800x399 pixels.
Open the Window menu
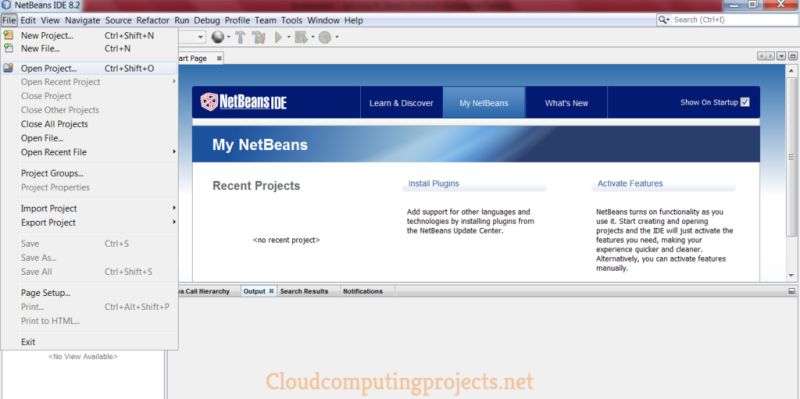[323, 20]
